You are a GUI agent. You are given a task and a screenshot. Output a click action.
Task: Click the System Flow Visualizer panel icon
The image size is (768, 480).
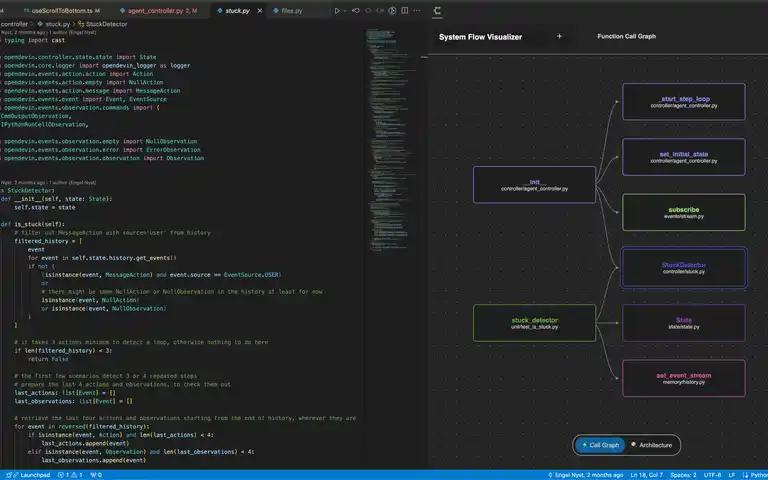tap(437, 10)
